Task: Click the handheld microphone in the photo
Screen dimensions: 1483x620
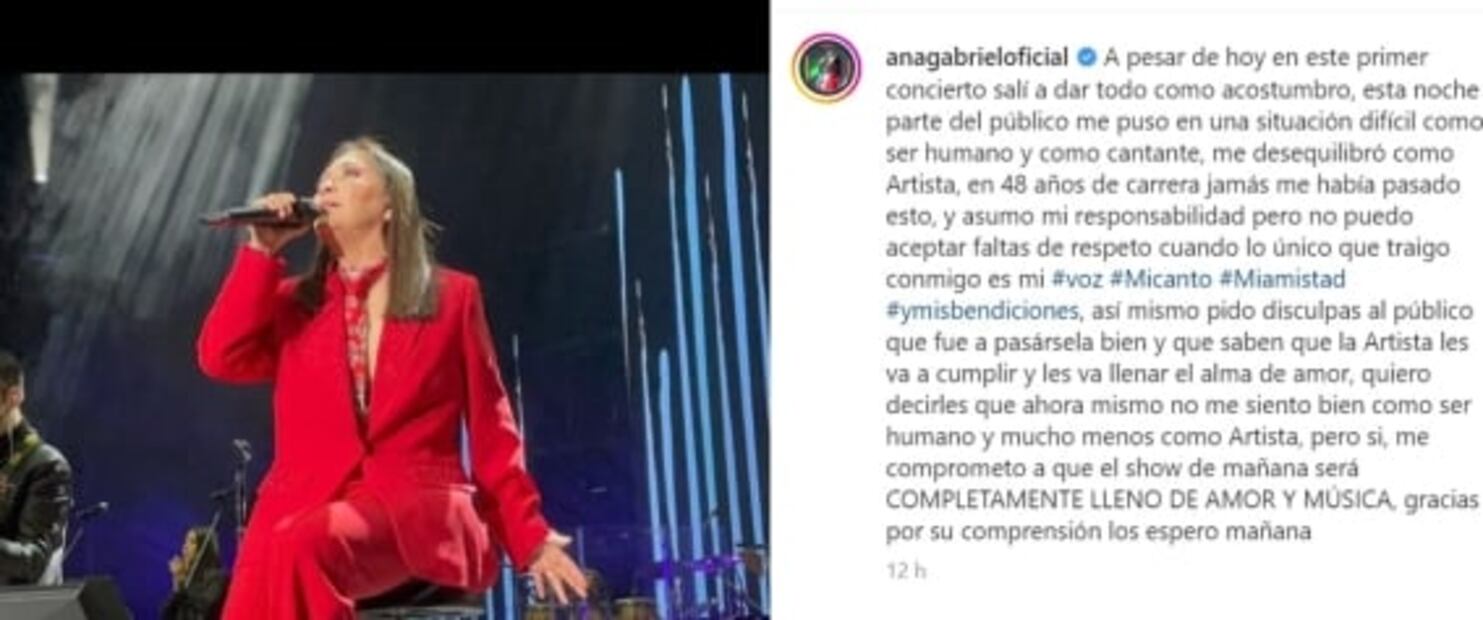Action: pyautogui.click(x=260, y=213)
